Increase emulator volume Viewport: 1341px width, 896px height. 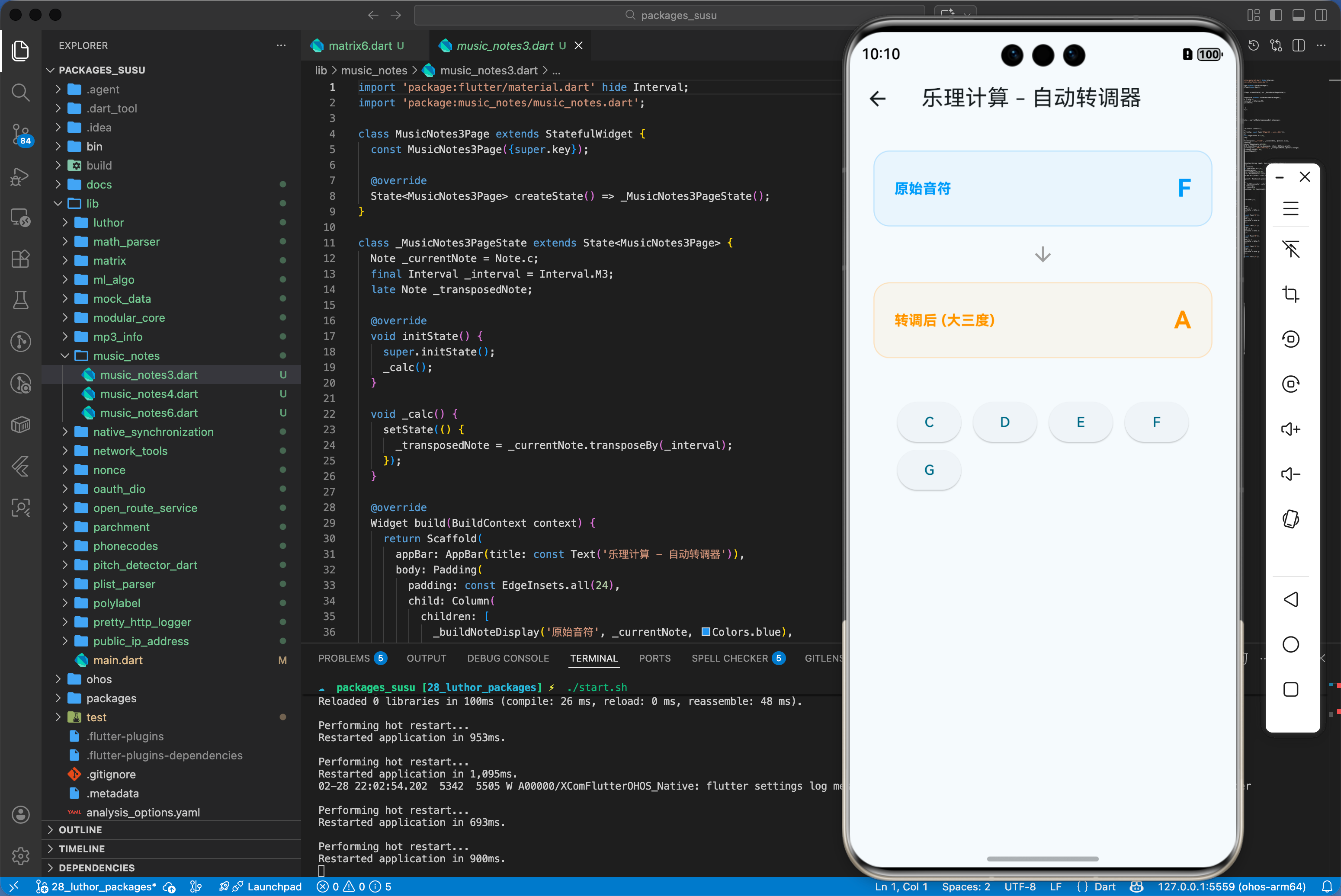click(x=1291, y=429)
